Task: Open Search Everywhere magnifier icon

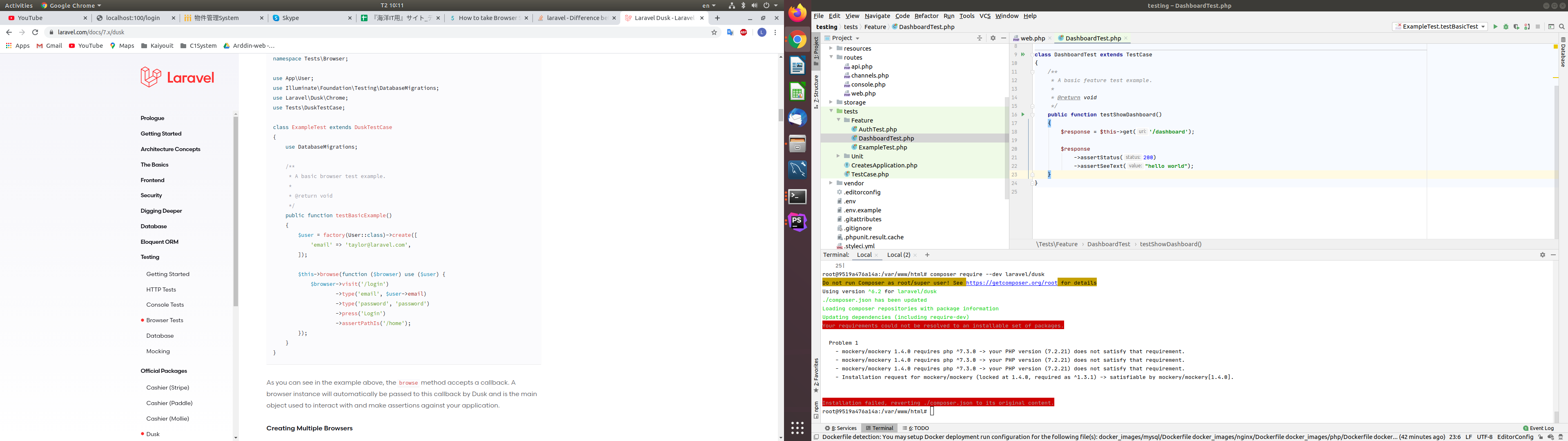Action: coord(1562,27)
